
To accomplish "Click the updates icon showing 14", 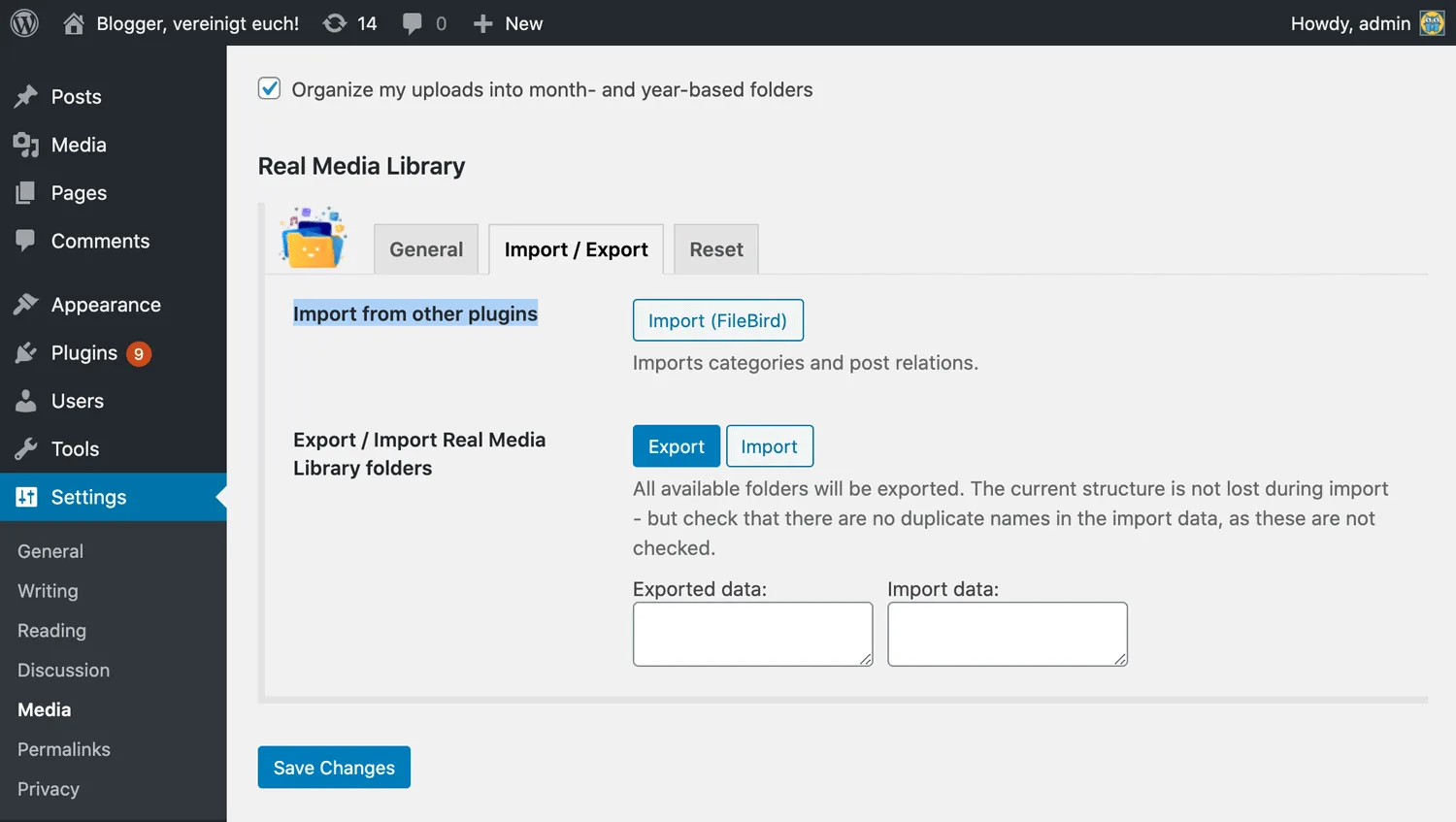I will tap(335, 23).
